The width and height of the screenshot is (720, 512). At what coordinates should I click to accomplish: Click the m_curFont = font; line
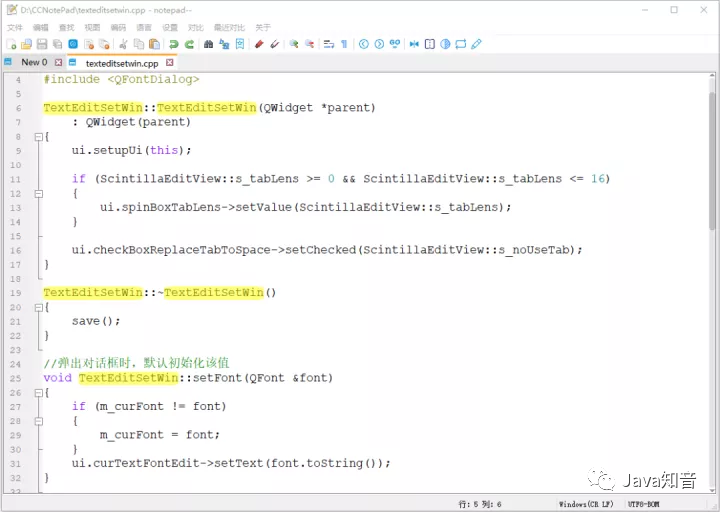pos(160,435)
